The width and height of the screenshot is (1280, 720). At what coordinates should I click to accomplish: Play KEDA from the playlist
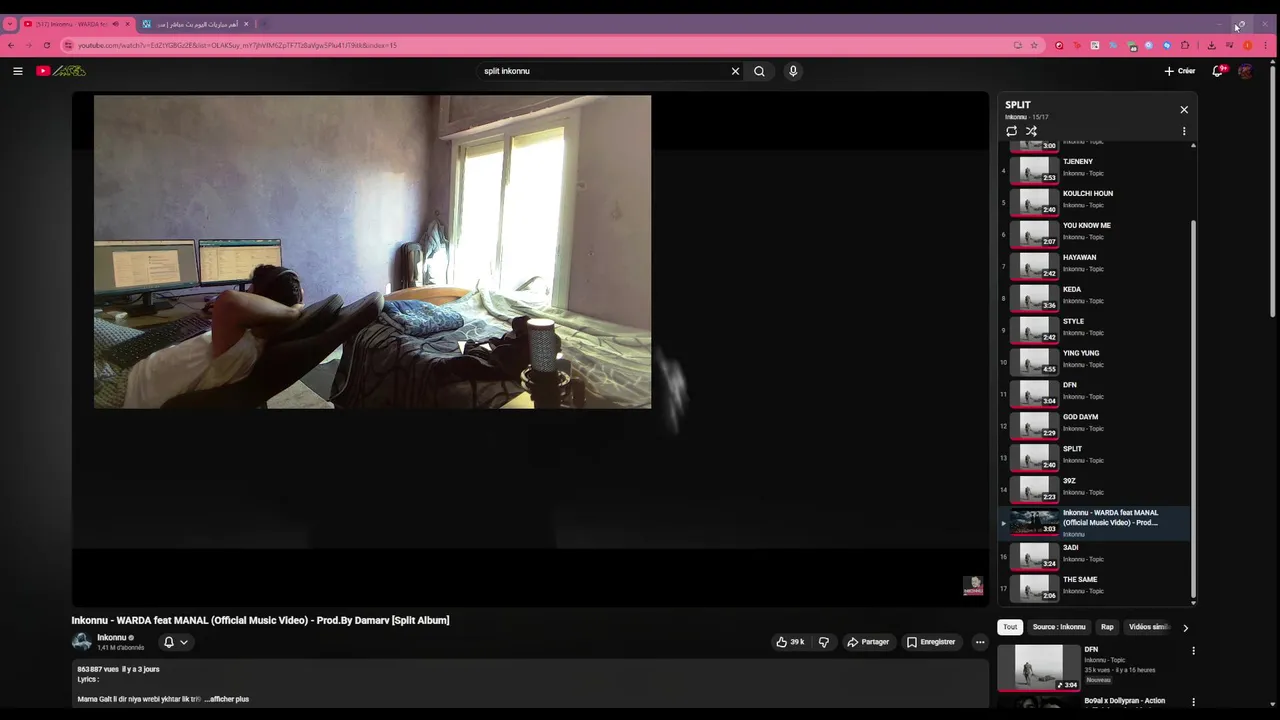pos(1095,297)
